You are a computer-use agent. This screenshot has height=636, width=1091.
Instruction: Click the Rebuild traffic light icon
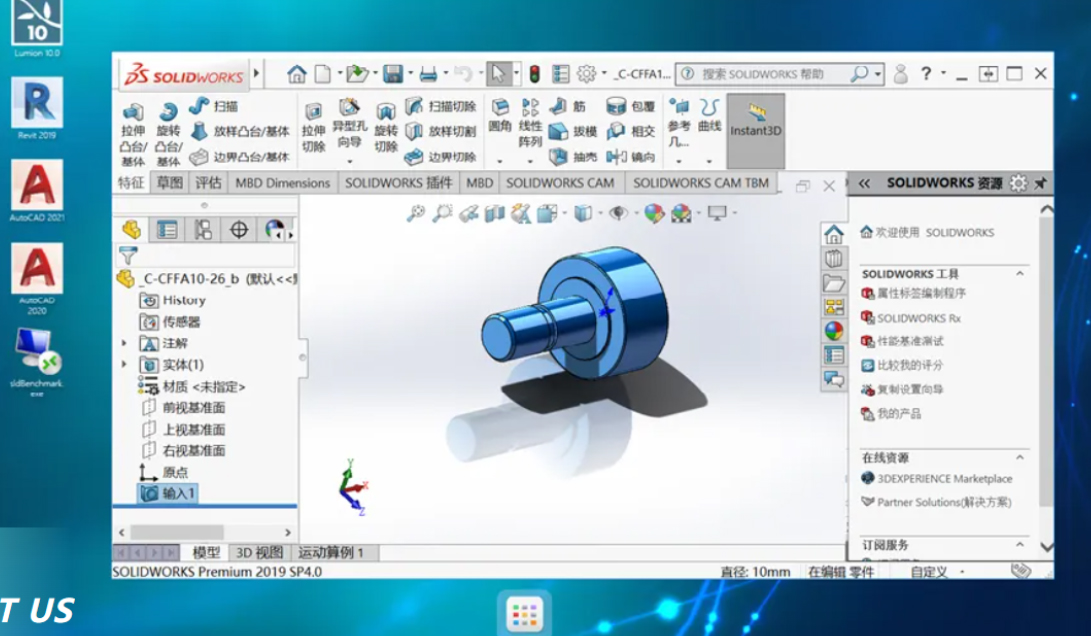tap(535, 74)
